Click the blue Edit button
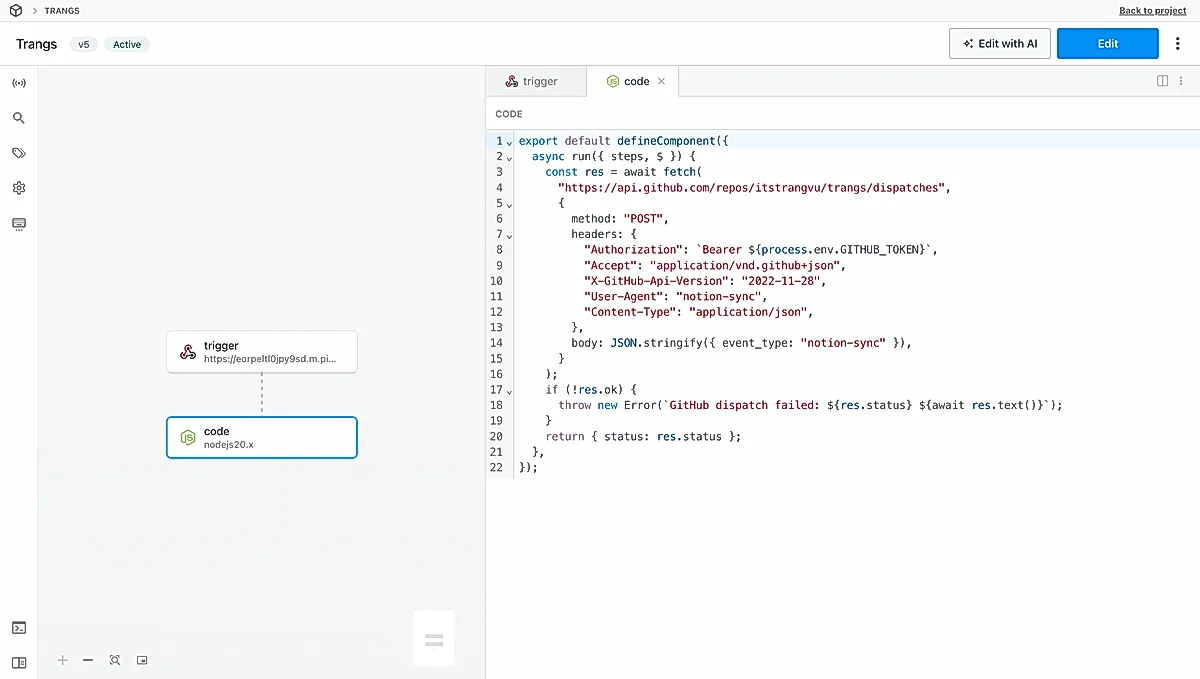 pyautogui.click(x=1108, y=44)
